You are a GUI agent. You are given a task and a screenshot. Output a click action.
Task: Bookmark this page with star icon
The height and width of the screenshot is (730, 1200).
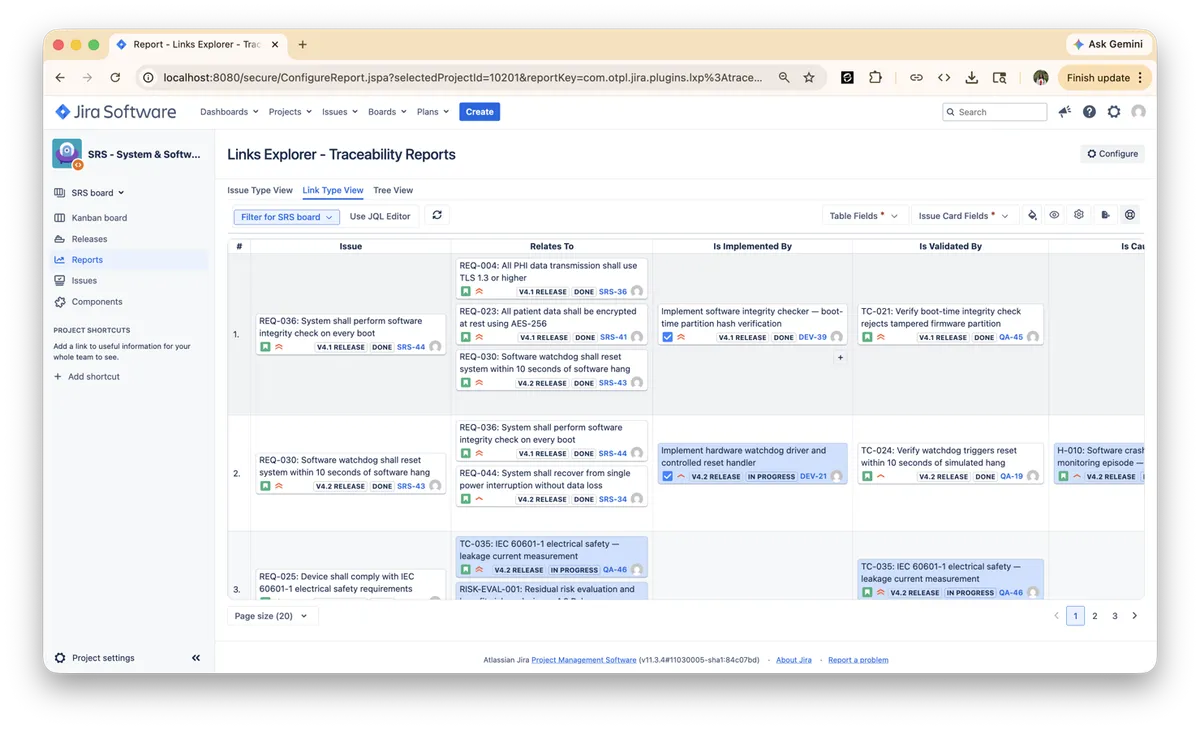click(809, 77)
